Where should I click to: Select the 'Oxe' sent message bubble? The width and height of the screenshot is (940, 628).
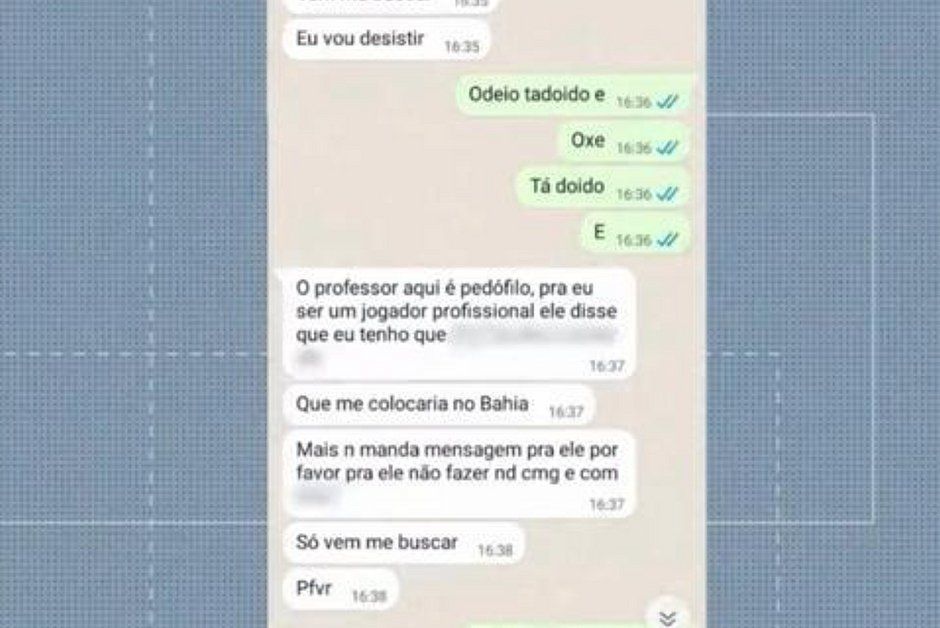[623, 141]
